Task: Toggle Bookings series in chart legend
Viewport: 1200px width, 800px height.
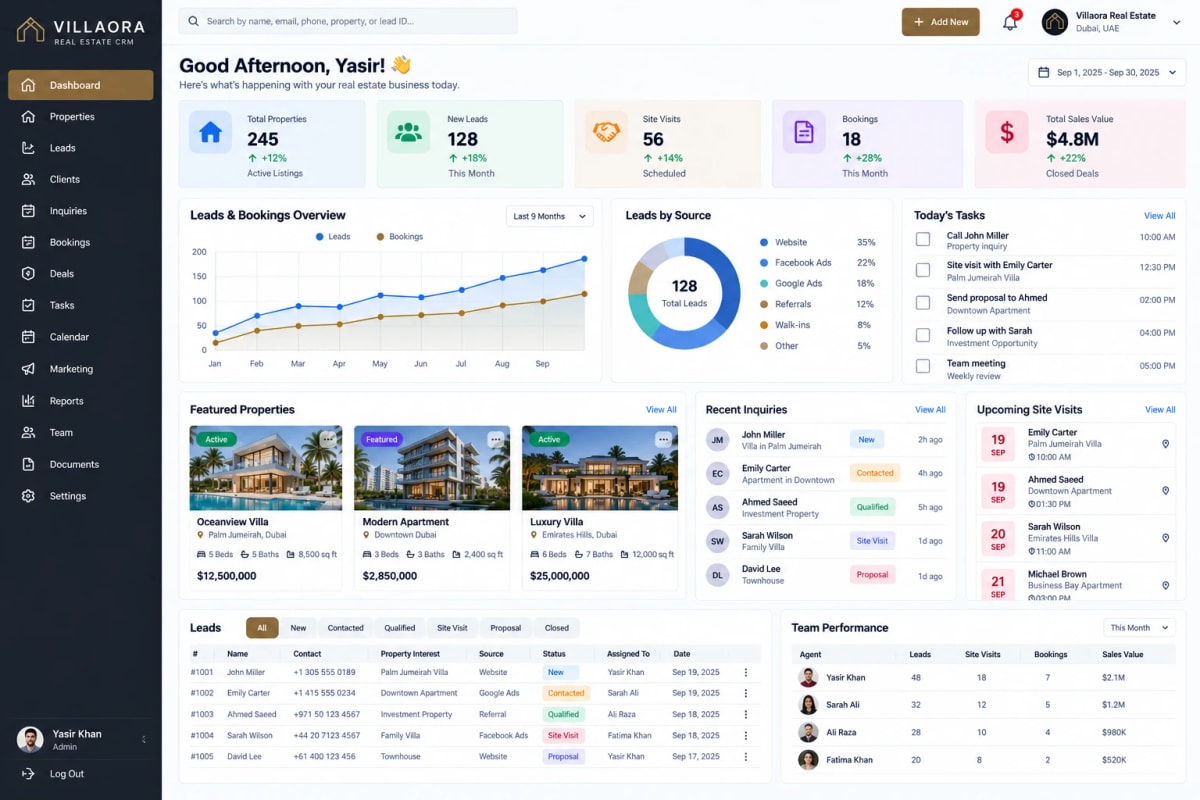Action: [400, 237]
